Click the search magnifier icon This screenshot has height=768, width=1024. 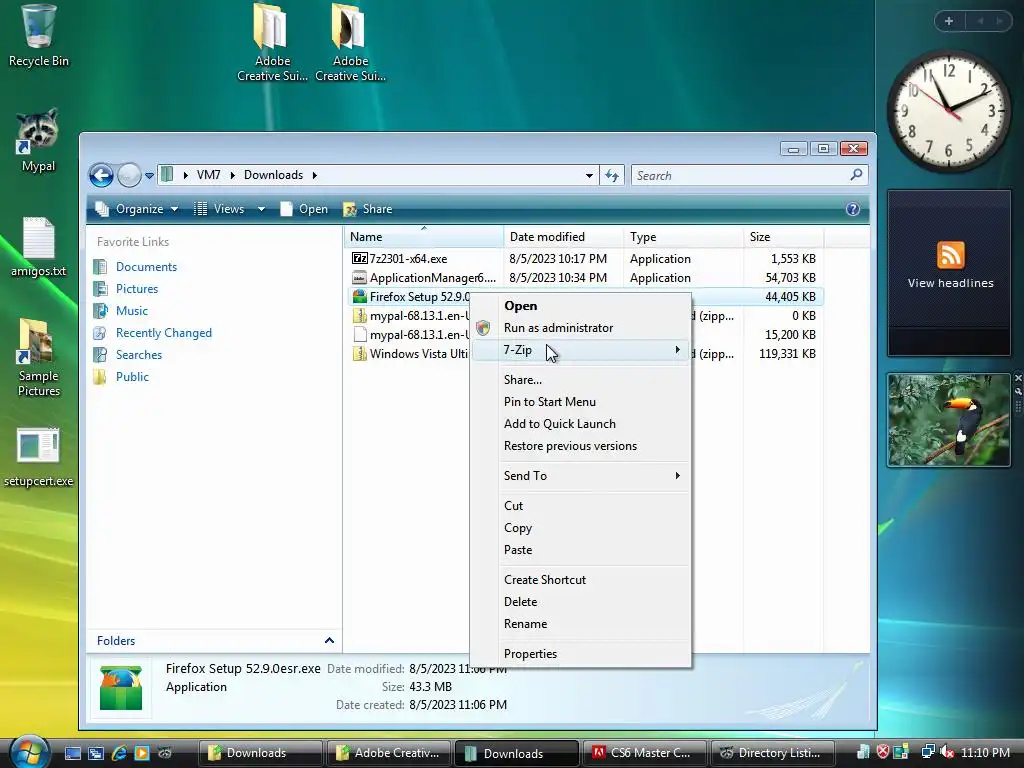(856, 174)
